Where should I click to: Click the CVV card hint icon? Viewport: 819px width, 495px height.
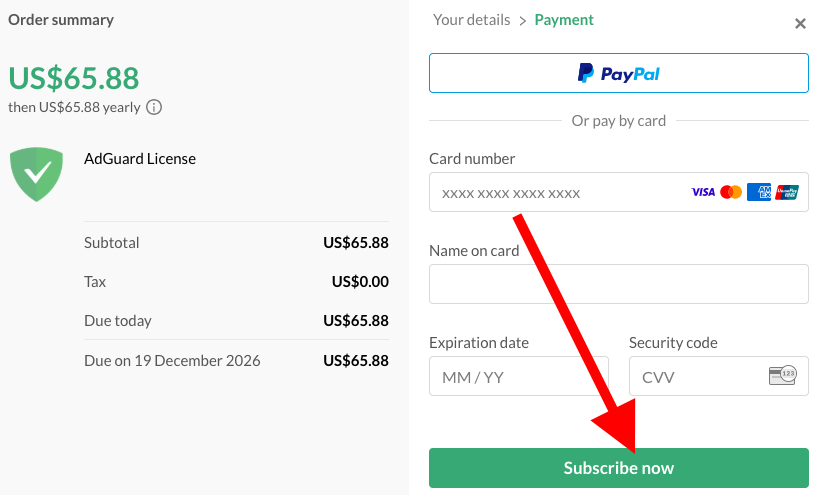tap(782, 376)
